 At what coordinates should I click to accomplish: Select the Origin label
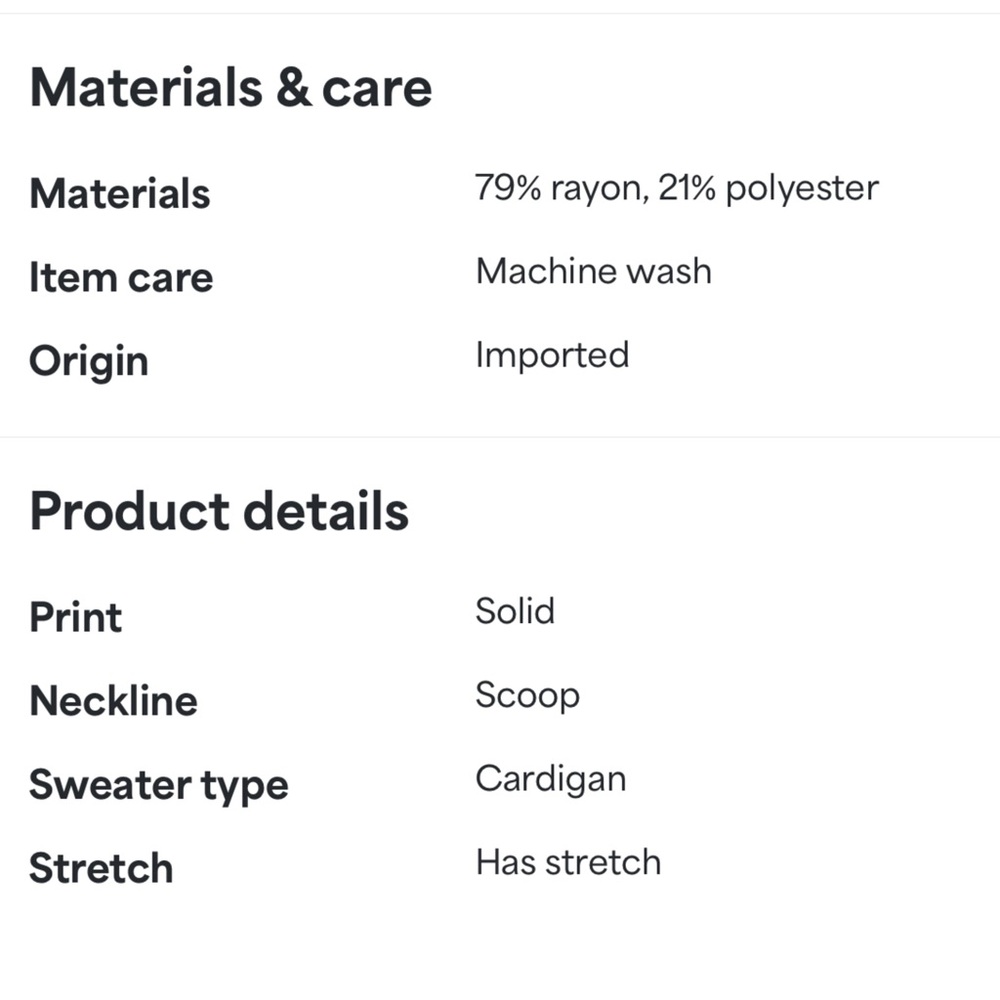(x=89, y=361)
